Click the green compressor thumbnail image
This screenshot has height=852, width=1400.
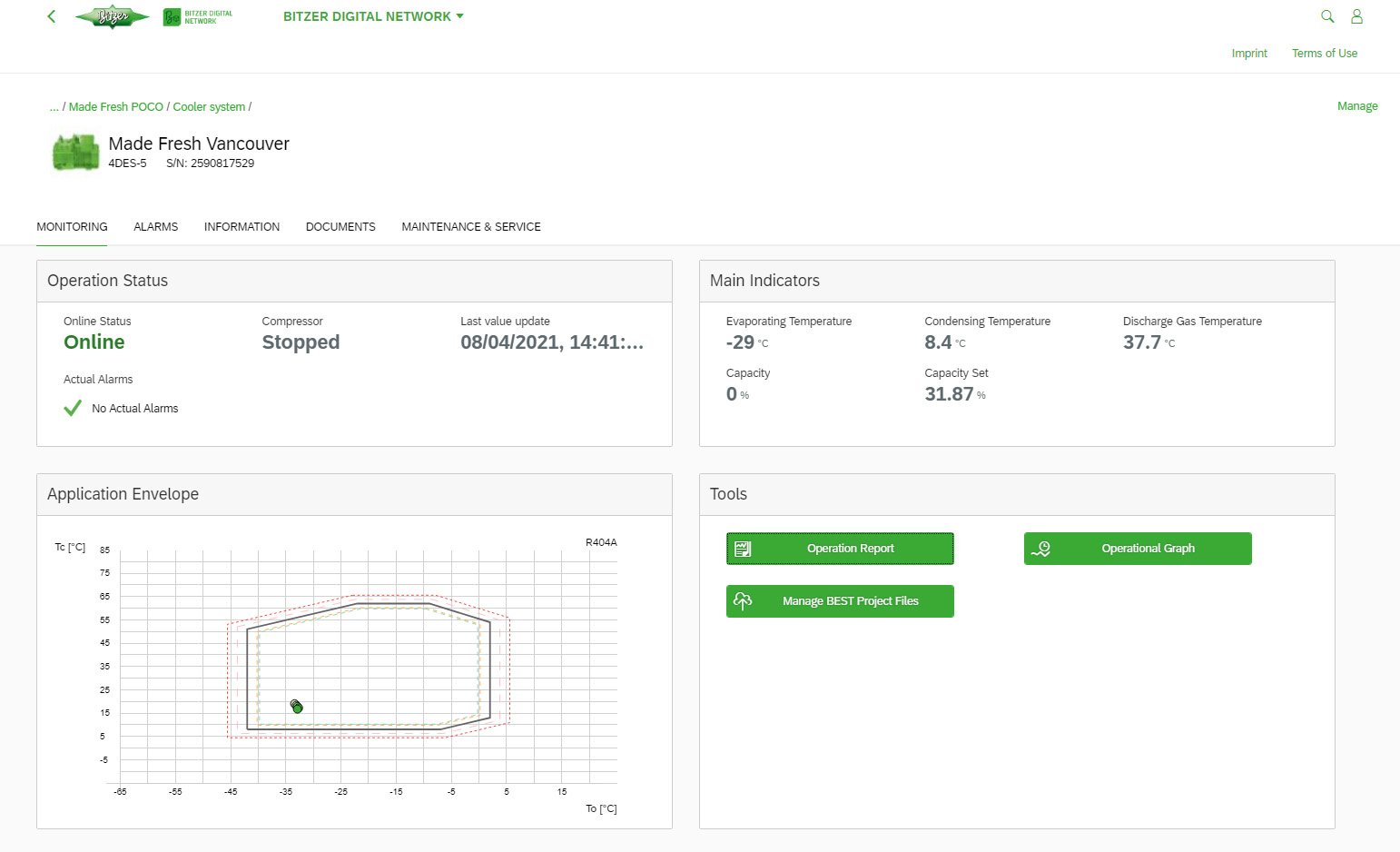pyautogui.click(x=75, y=153)
